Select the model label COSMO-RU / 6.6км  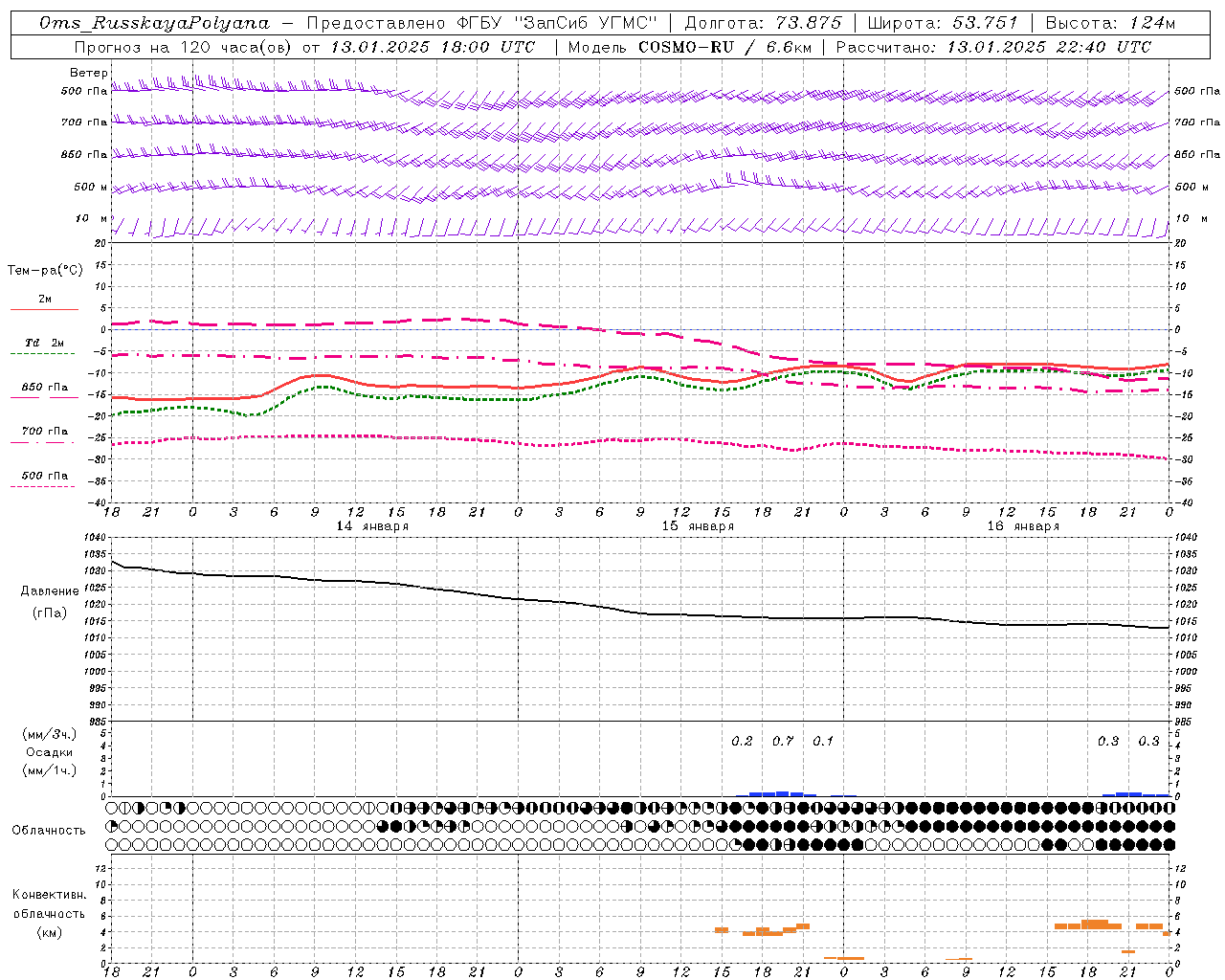[x=725, y=47]
